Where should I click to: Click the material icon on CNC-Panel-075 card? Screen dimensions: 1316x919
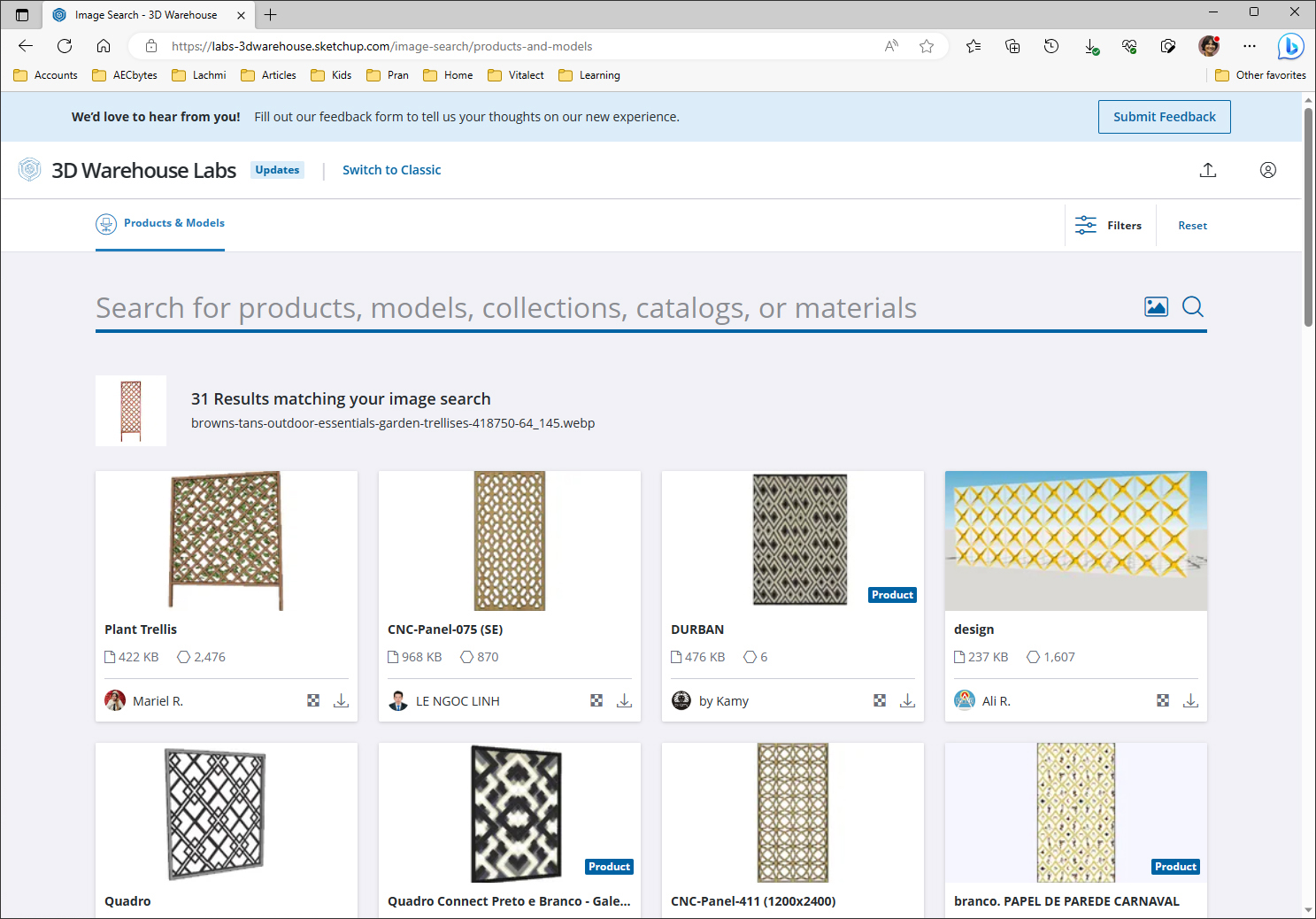click(x=596, y=700)
